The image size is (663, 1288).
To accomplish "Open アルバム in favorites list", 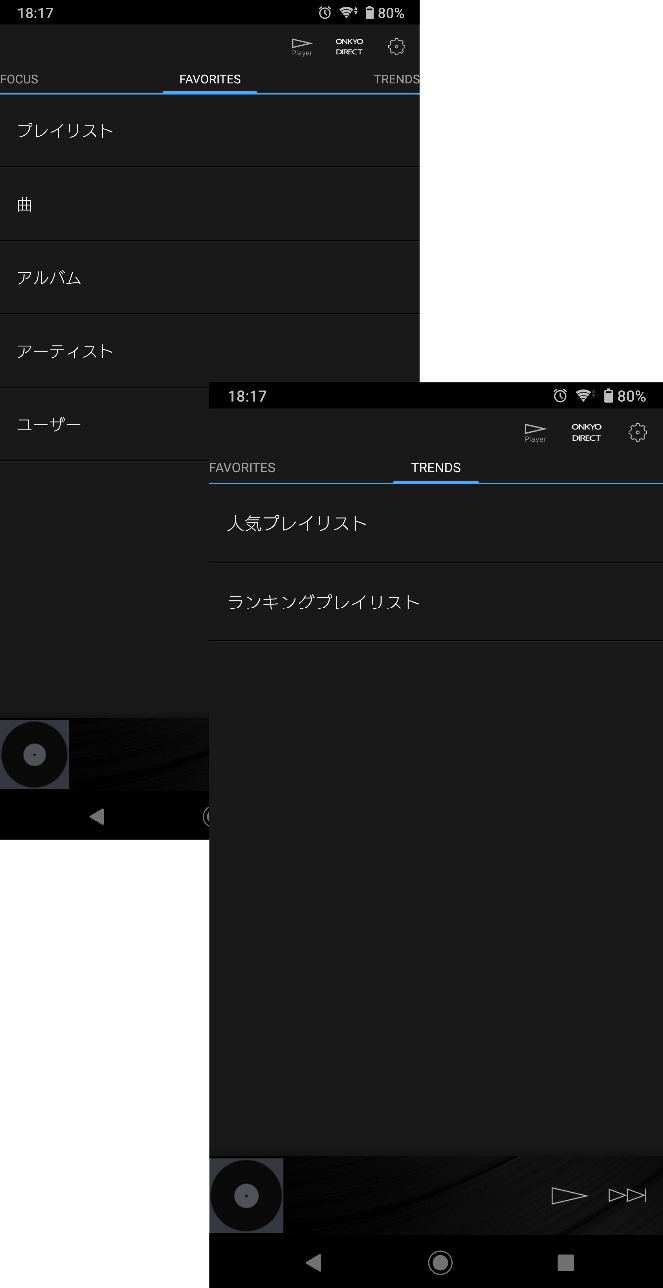I will tap(209, 277).
